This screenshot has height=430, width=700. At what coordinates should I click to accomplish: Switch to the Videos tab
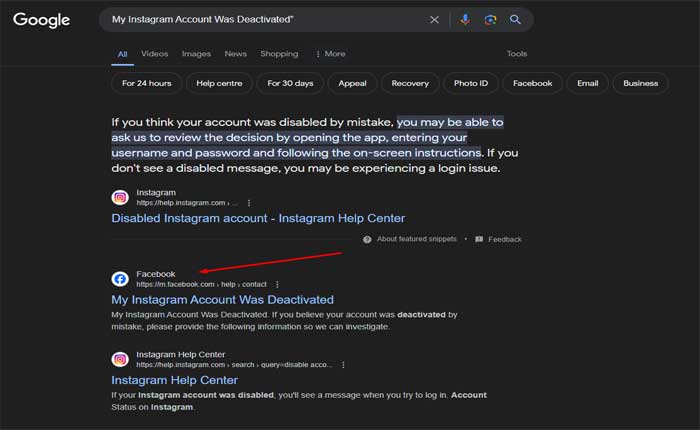(x=154, y=54)
